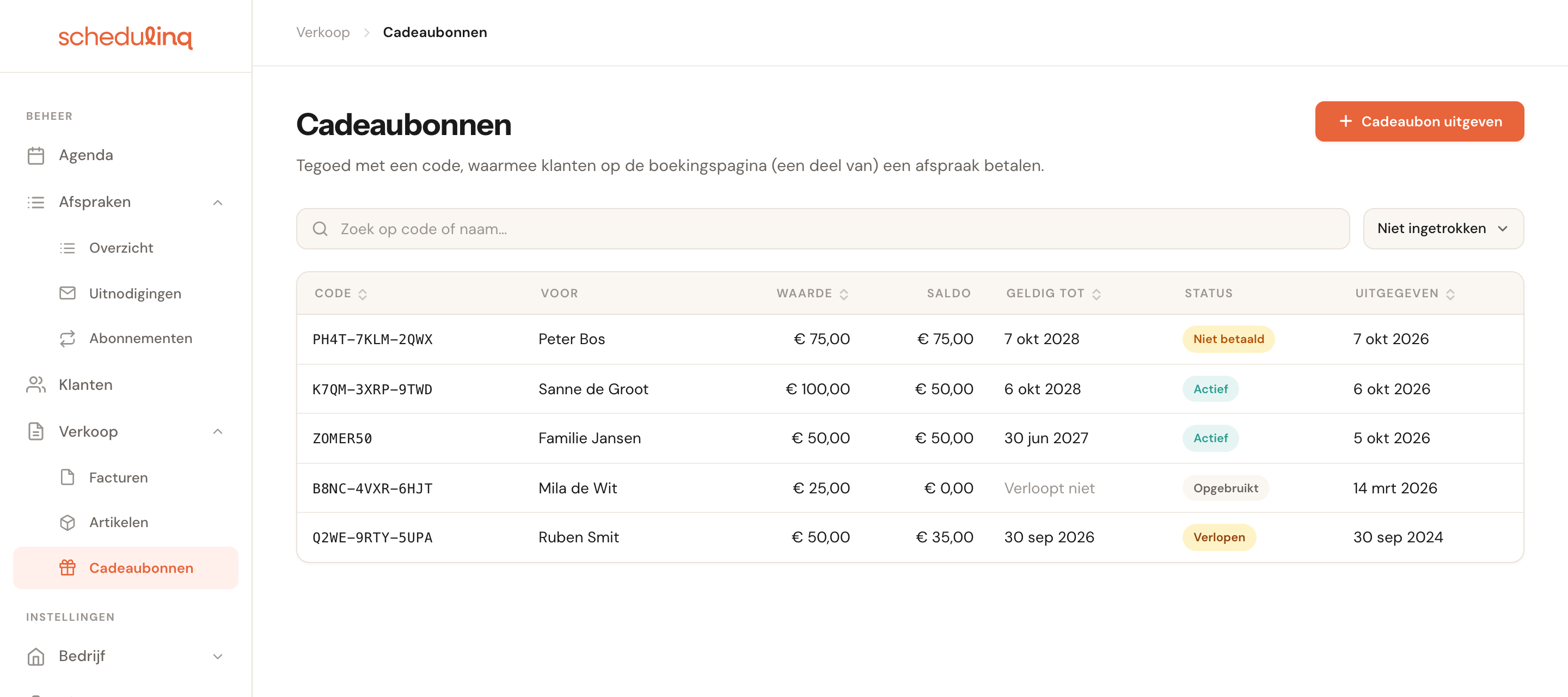The height and width of the screenshot is (697, 1568).
Task: Click the Cadeaubonnen gift icon
Action: (x=68, y=568)
